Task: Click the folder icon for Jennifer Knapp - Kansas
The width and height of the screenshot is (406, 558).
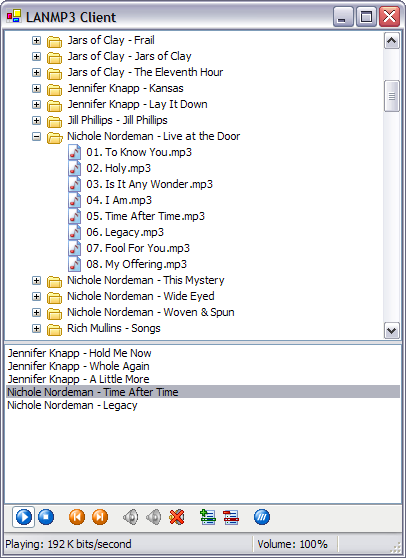Action: [x=54, y=89]
